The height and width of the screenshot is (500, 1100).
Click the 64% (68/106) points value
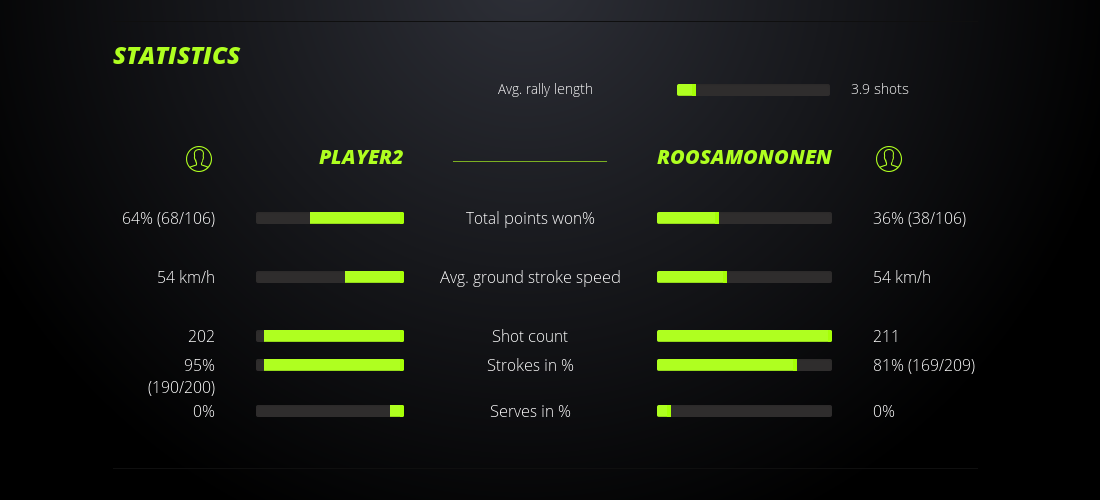click(x=168, y=218)
